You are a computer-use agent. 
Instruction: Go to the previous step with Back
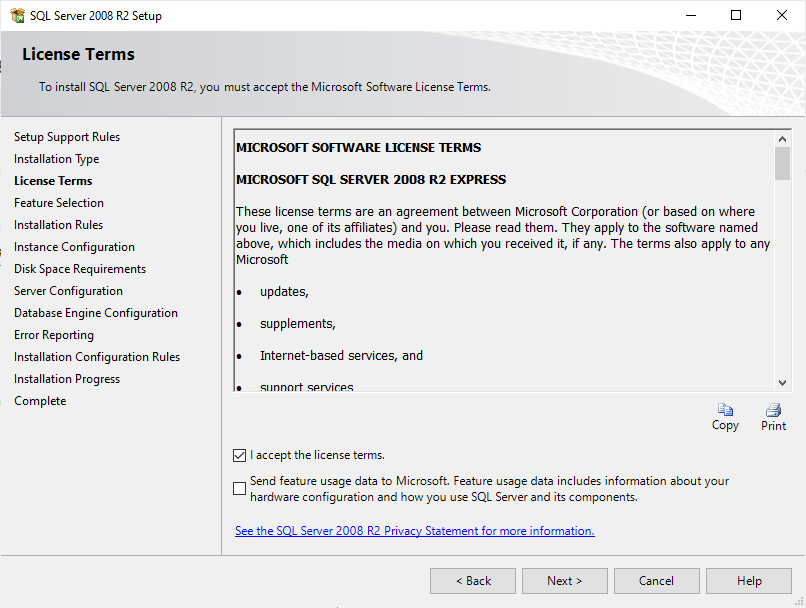[x=473, y=581]
